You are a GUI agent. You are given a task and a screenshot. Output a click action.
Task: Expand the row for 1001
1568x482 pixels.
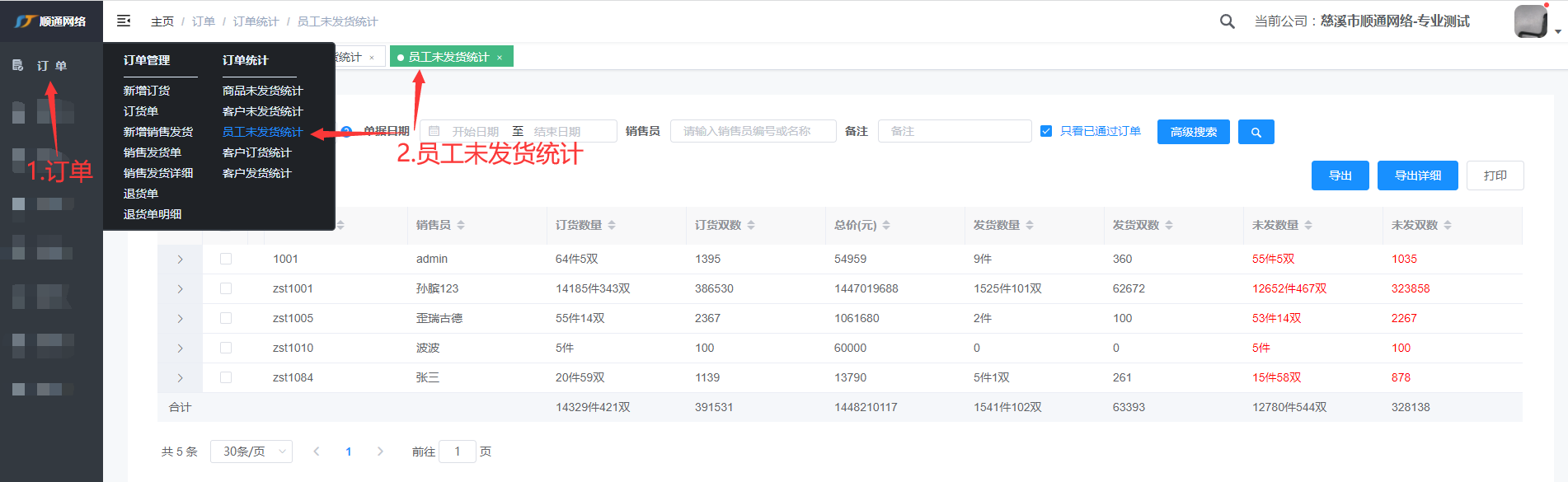click(x=180, y=259)
